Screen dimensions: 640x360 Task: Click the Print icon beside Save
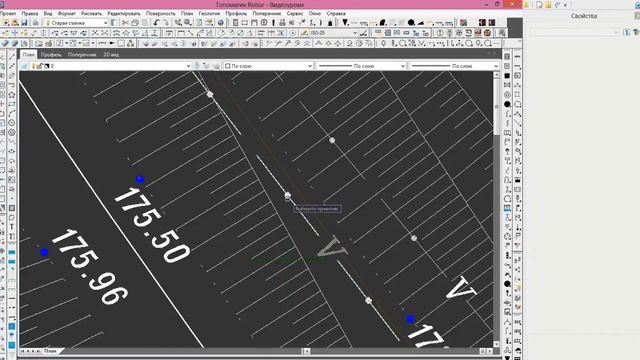(x=36, y=23)
